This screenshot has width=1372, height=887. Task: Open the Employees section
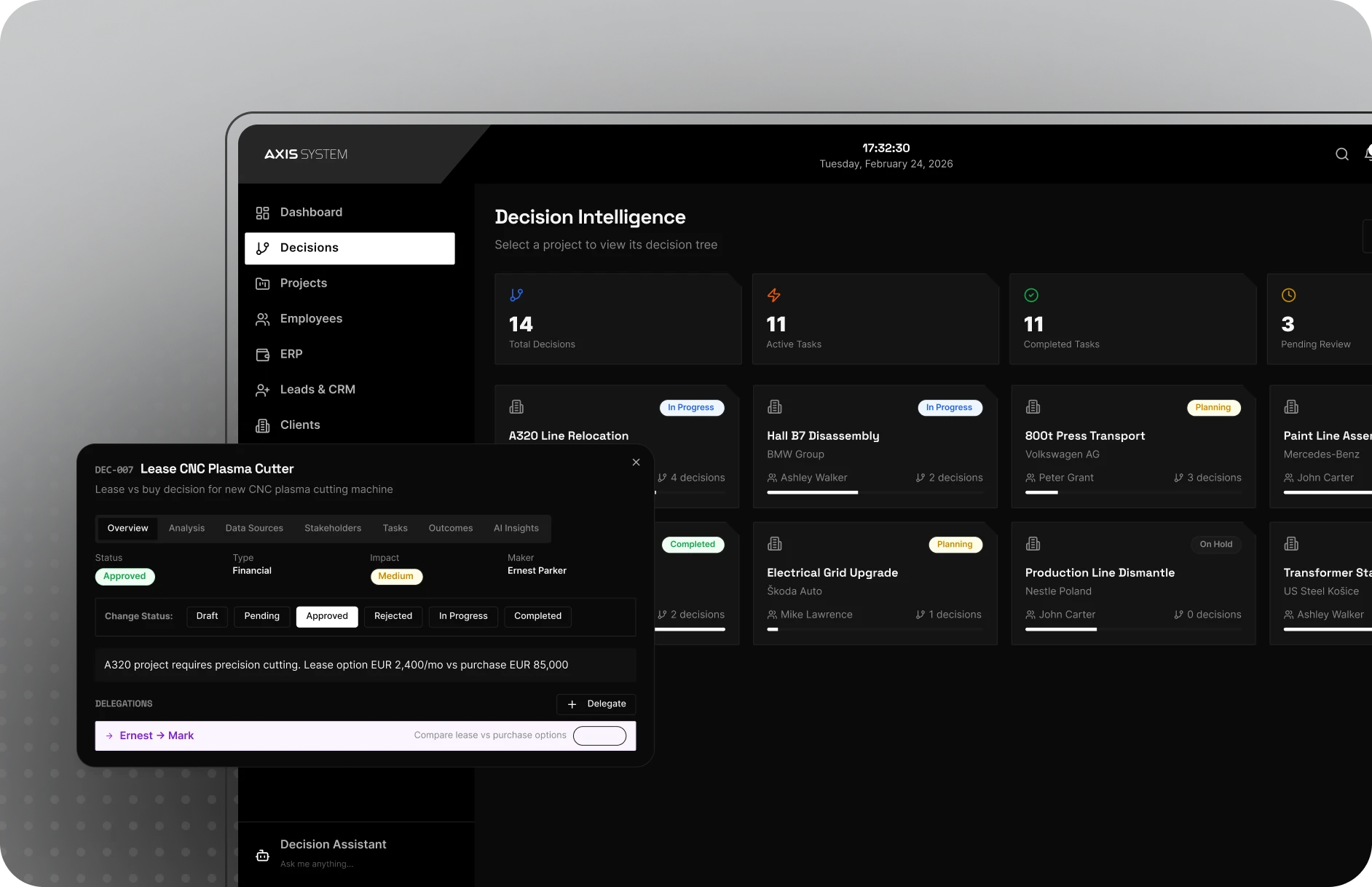[x=310, y=318]
